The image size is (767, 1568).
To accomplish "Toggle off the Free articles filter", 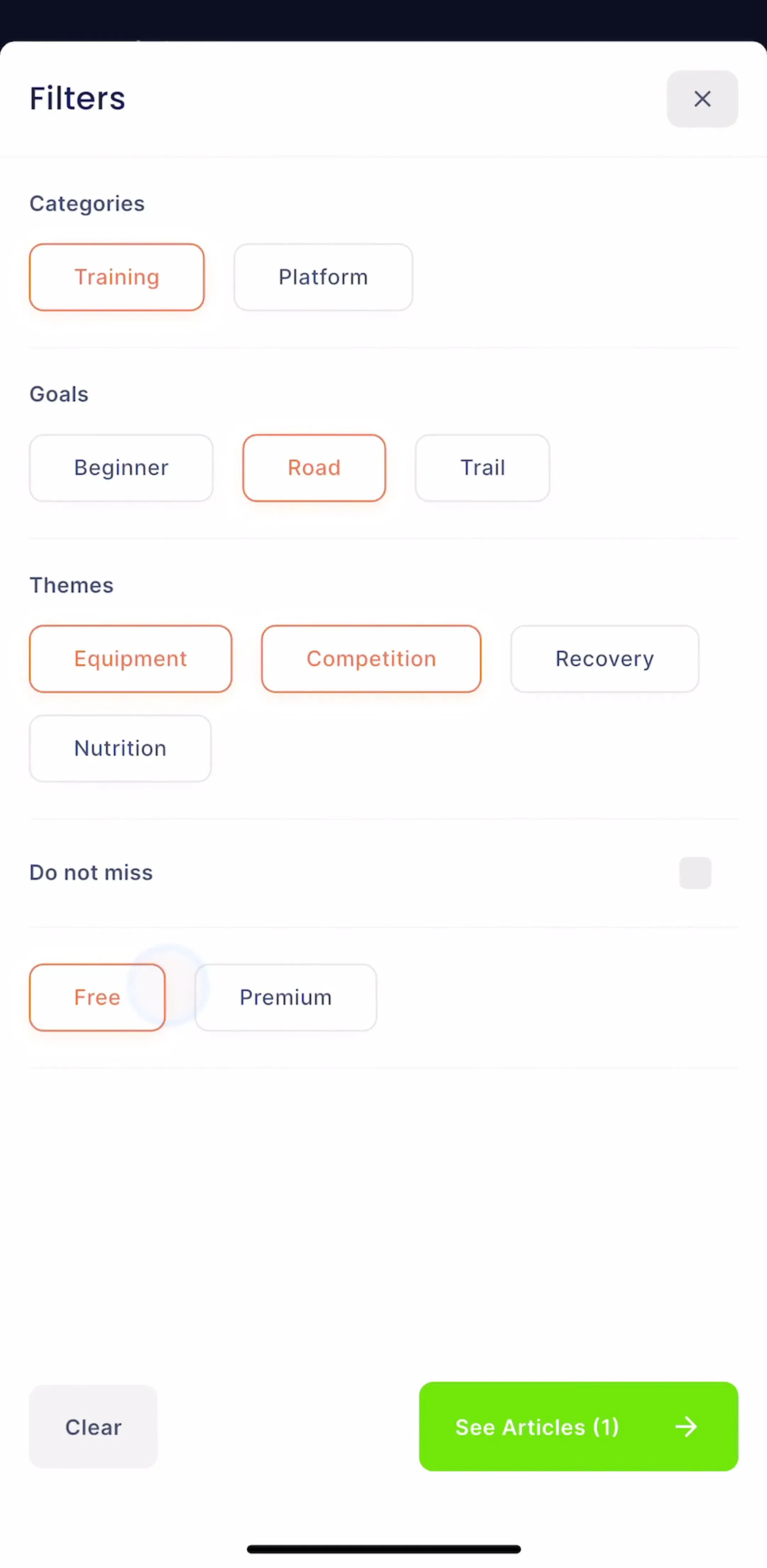I will 97,997.
